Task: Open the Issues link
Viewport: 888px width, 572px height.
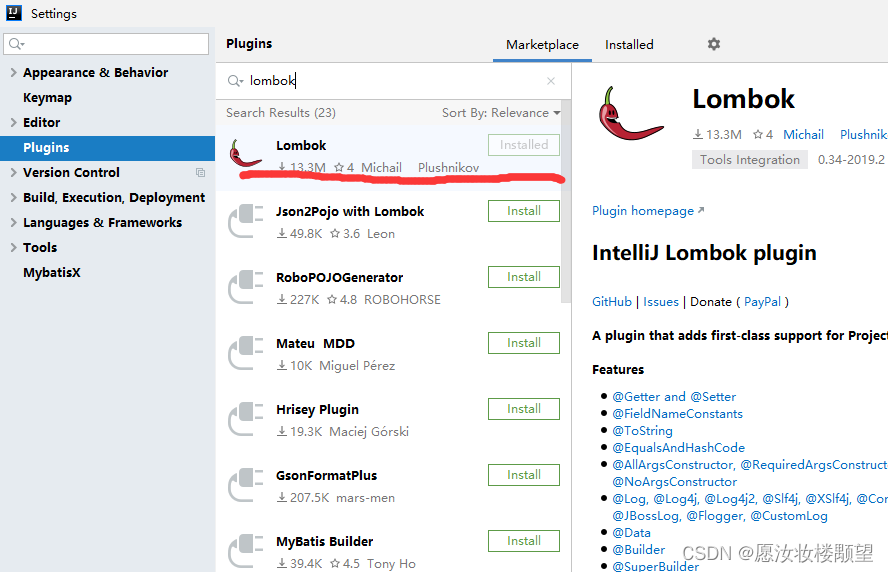Action: pyautogui.click(x=660, y=302)
